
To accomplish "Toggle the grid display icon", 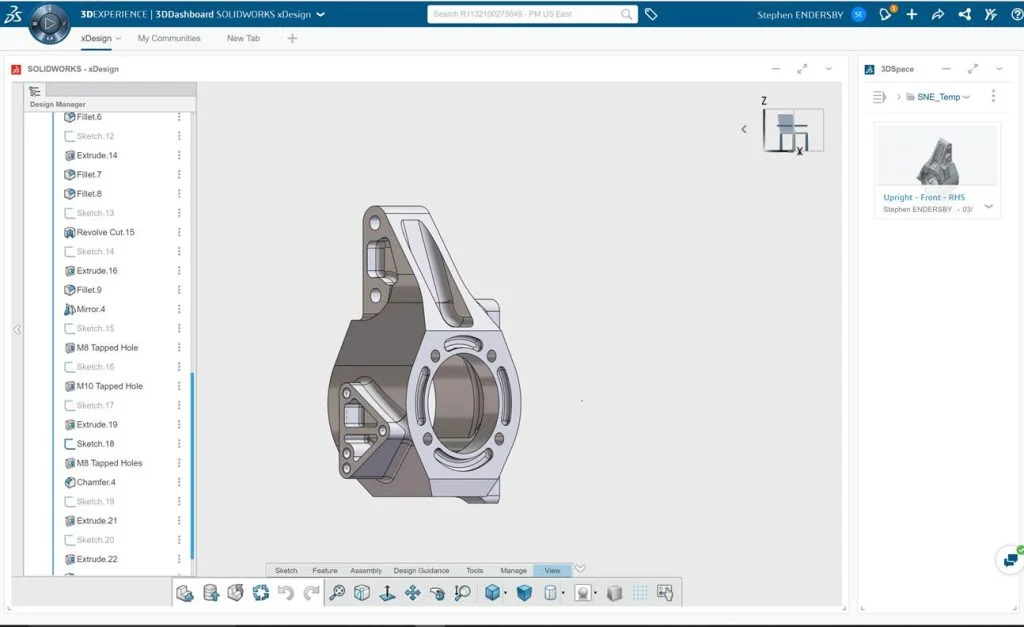I will click(x=640, y=593).
